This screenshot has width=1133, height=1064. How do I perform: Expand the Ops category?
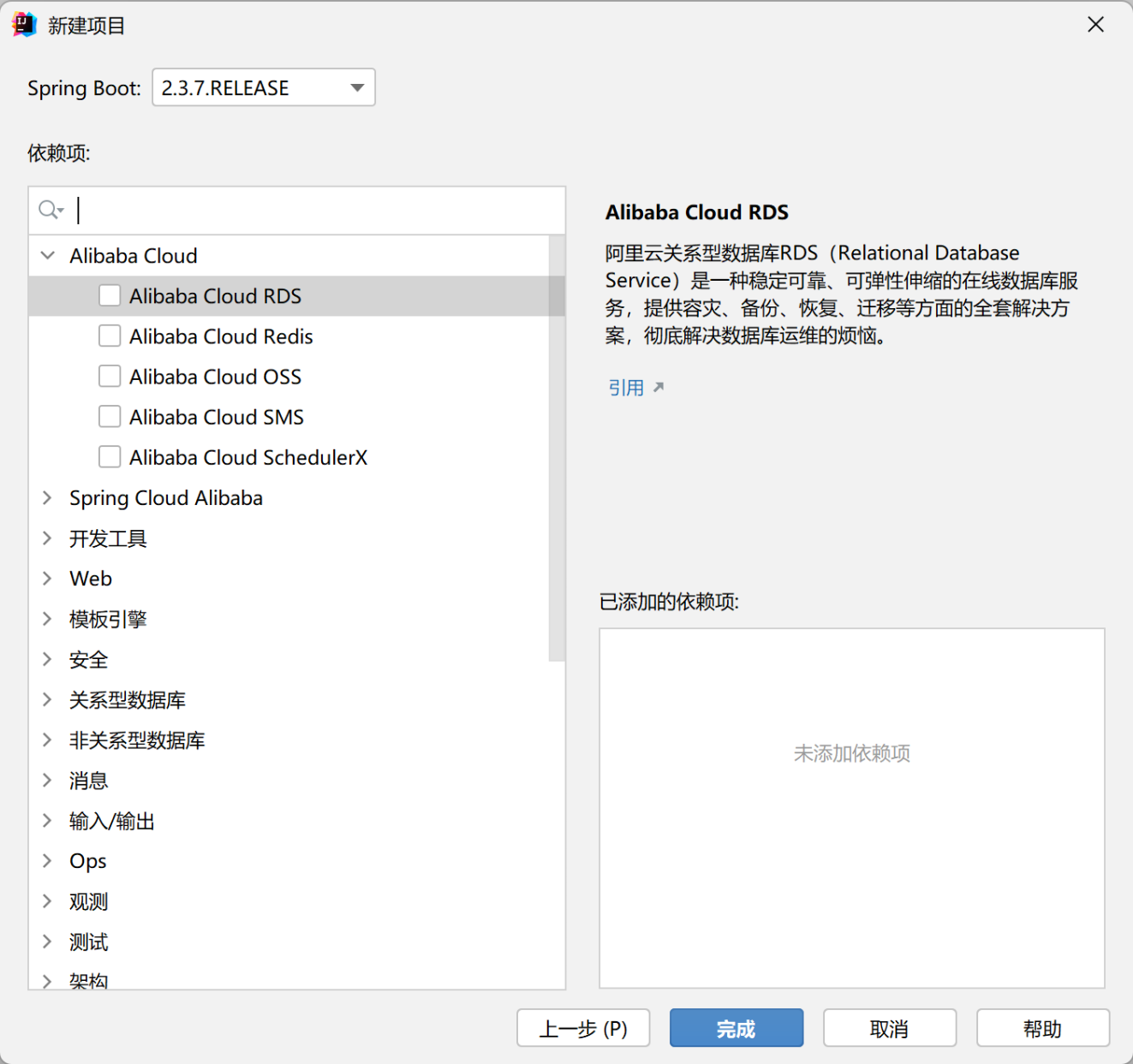[47, 860]
